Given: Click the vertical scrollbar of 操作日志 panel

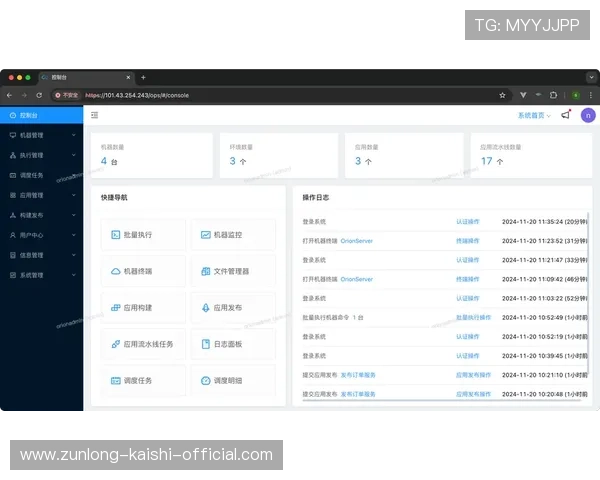Looking at the screenshot, I should [x=588, y=293].
